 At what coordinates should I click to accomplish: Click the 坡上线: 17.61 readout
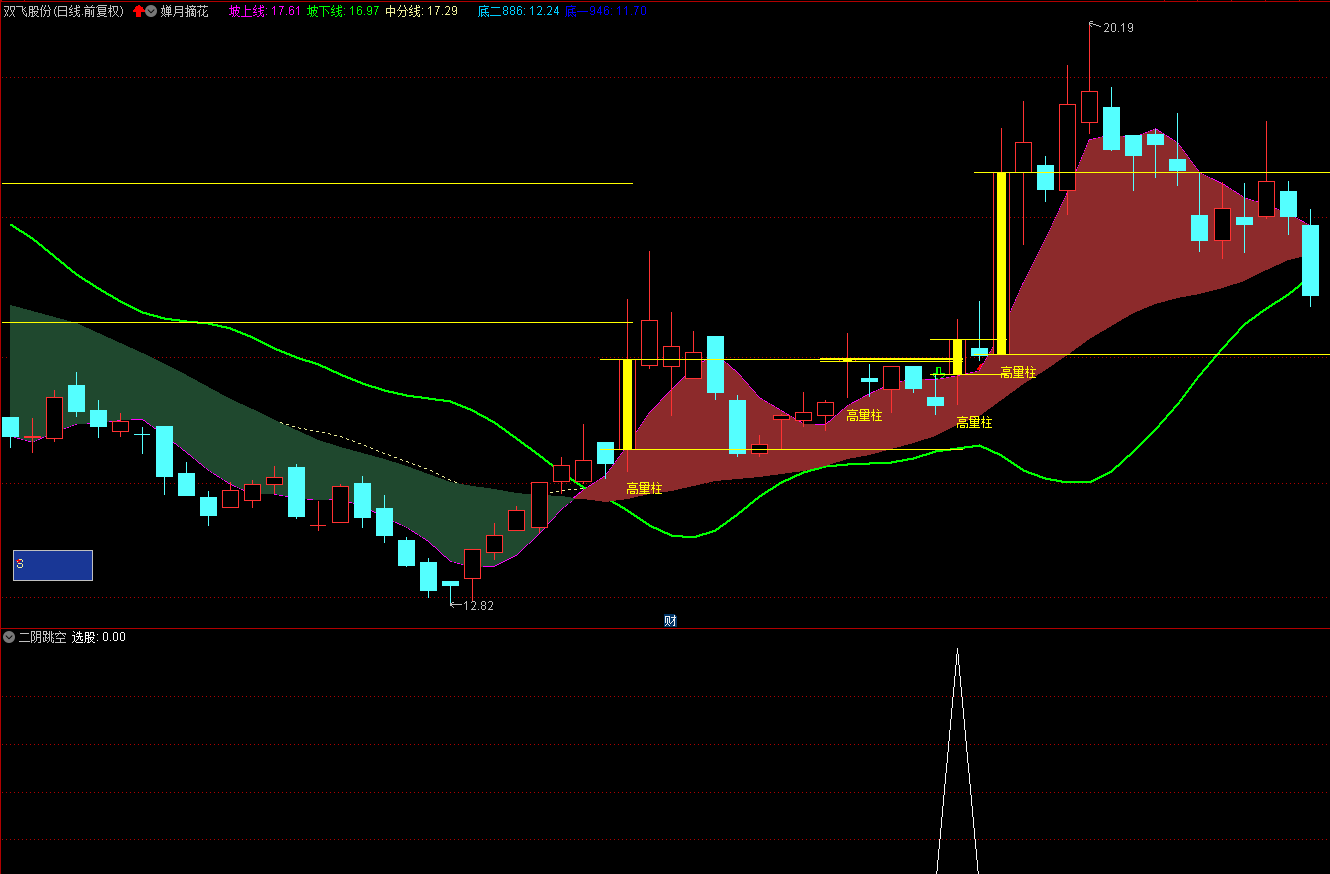click(x=265, y=12)
